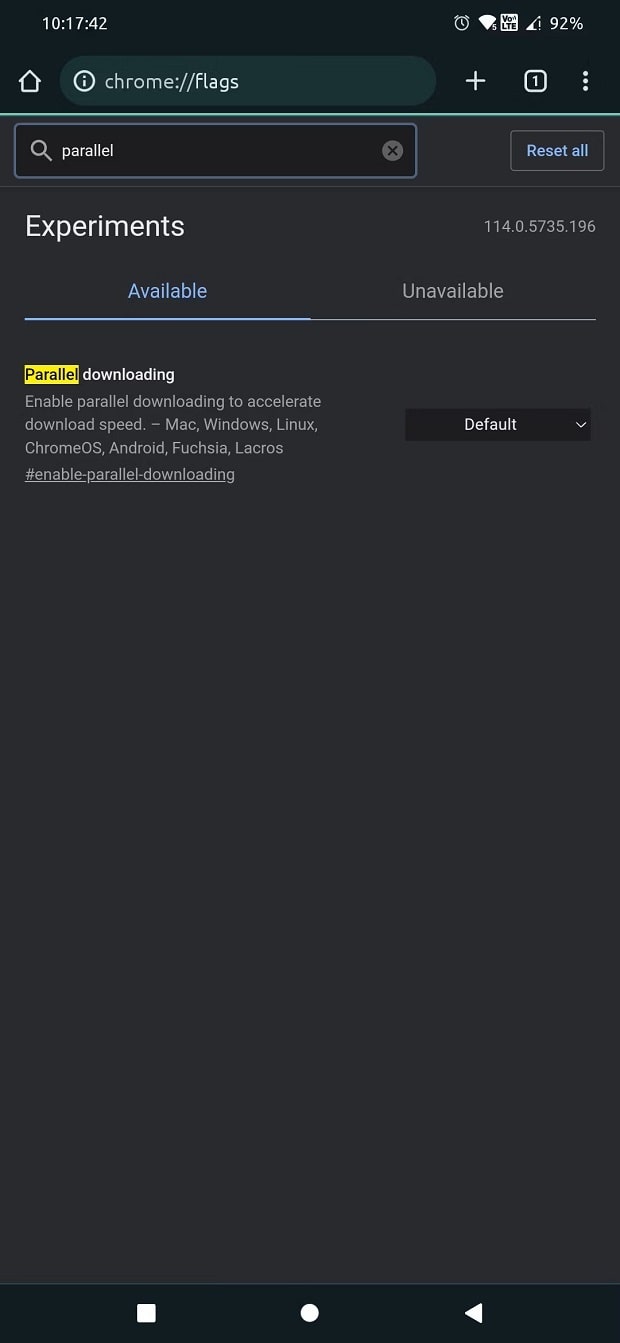Open a new tab with plus icon
This screenshot has height=1343, width=620.
(476, 81)
